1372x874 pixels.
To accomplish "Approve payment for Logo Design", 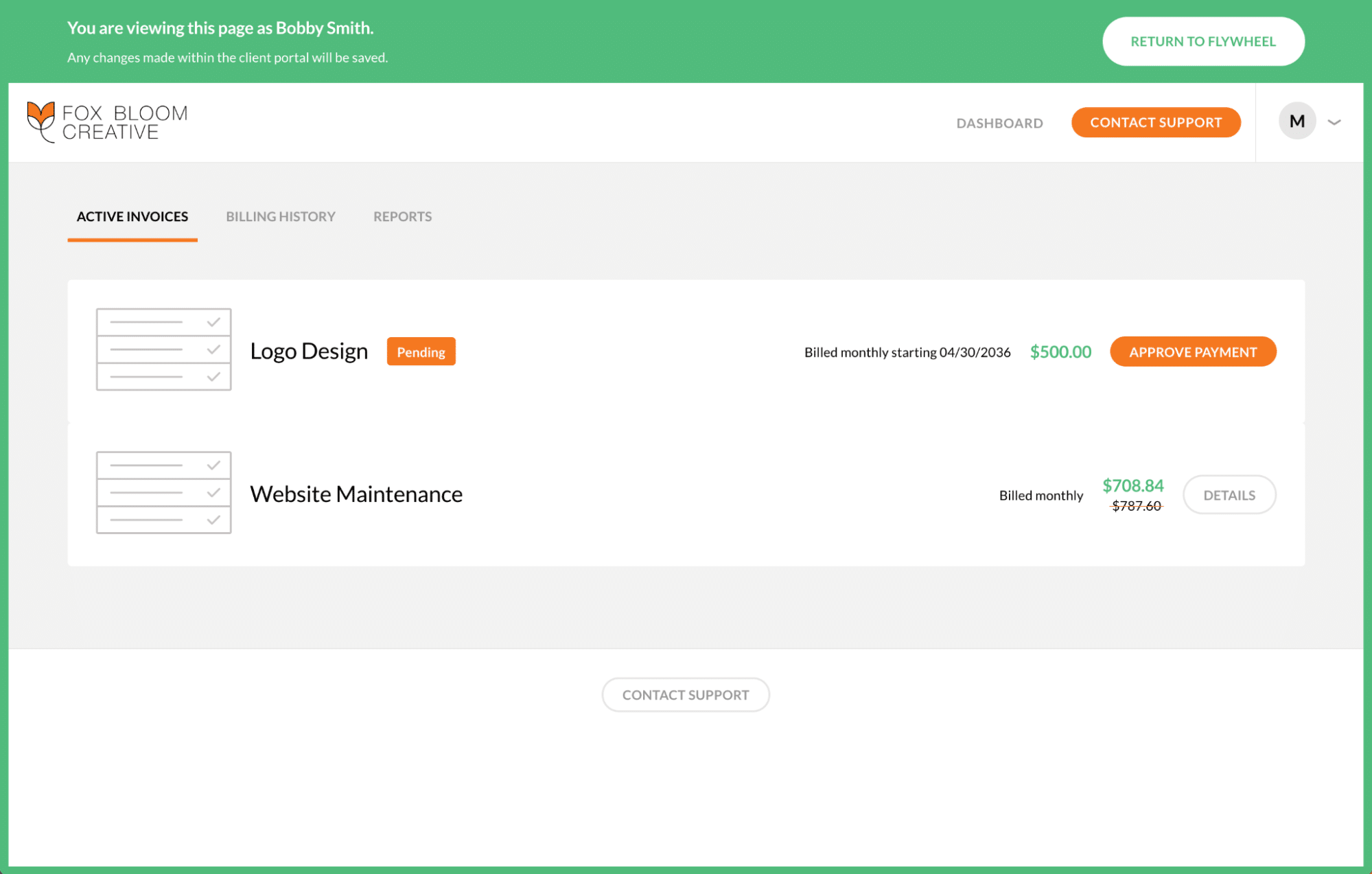I will point(1193,352).
